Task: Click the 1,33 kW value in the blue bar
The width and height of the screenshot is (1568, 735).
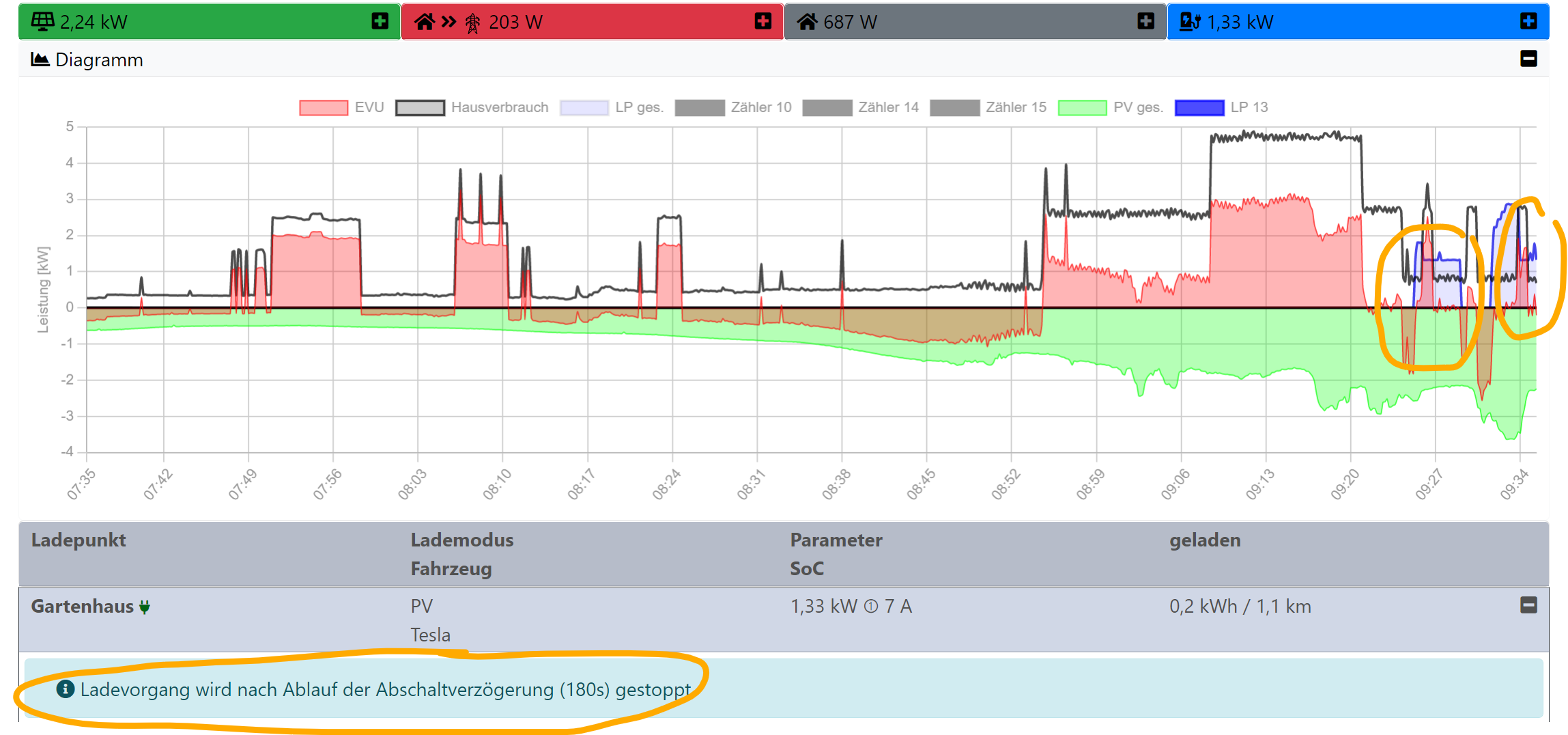Action: pos(1240,23)
